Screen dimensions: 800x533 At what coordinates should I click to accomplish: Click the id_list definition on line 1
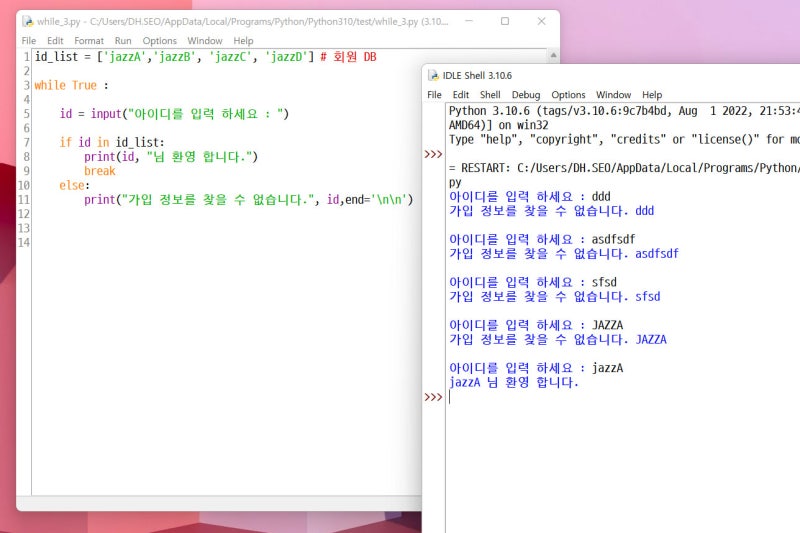click(x=174, y=57)
